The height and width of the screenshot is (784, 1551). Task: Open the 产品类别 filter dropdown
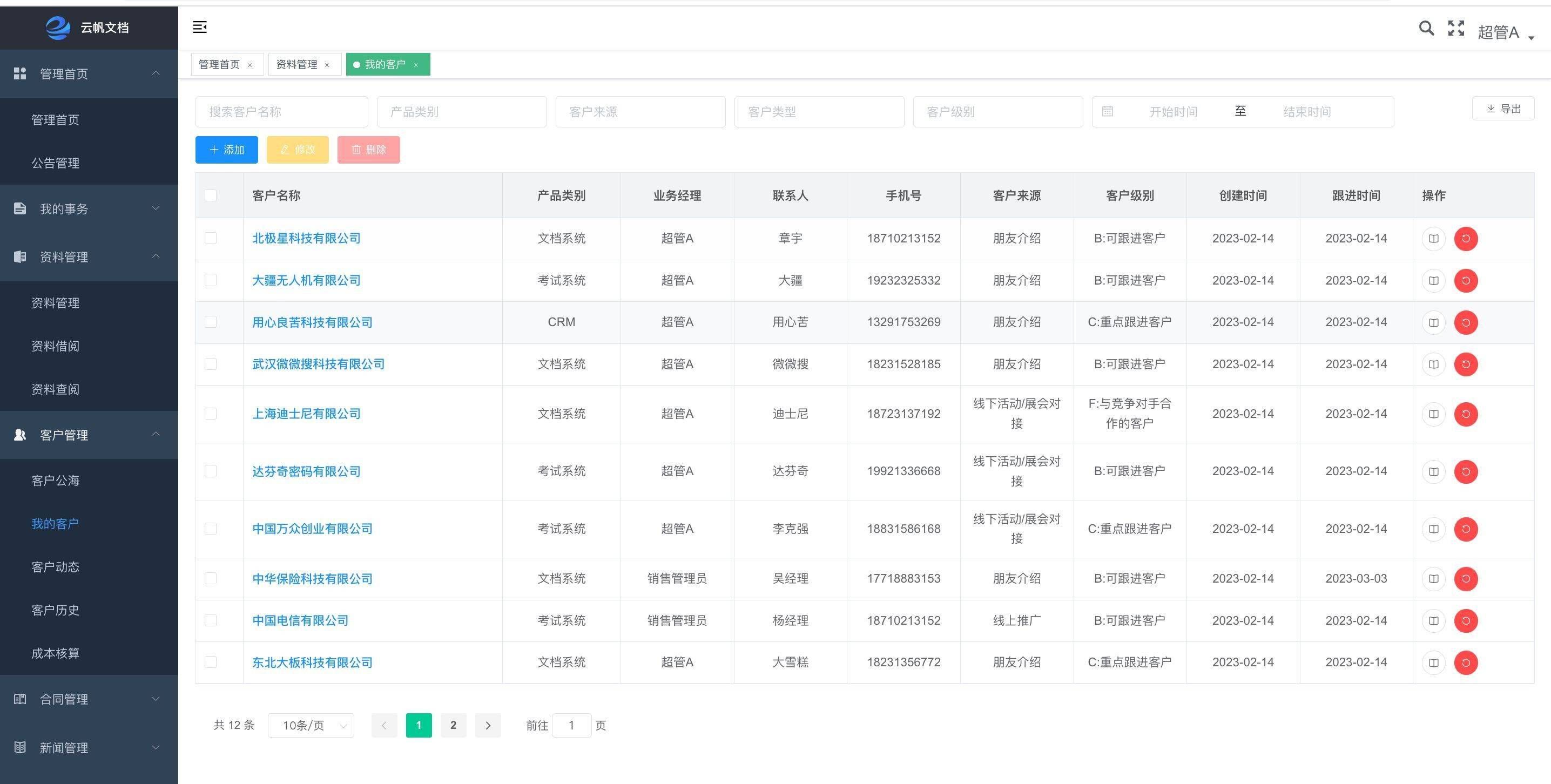tap(461, 111)
